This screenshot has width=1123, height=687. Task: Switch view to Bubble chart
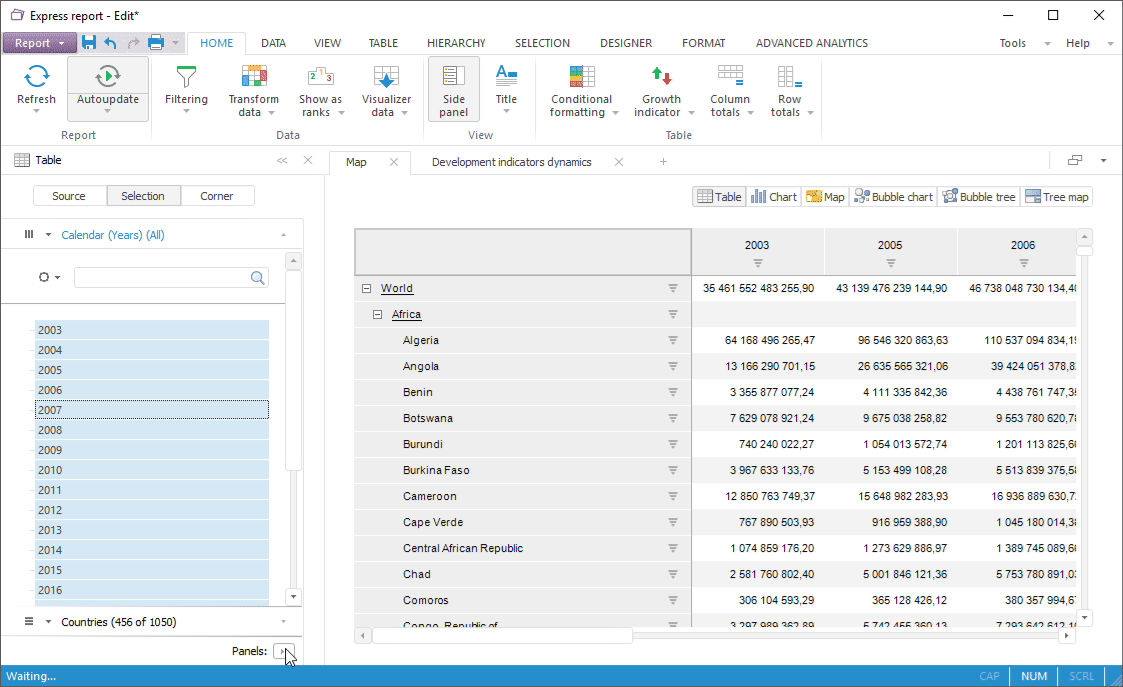[893, 197]
